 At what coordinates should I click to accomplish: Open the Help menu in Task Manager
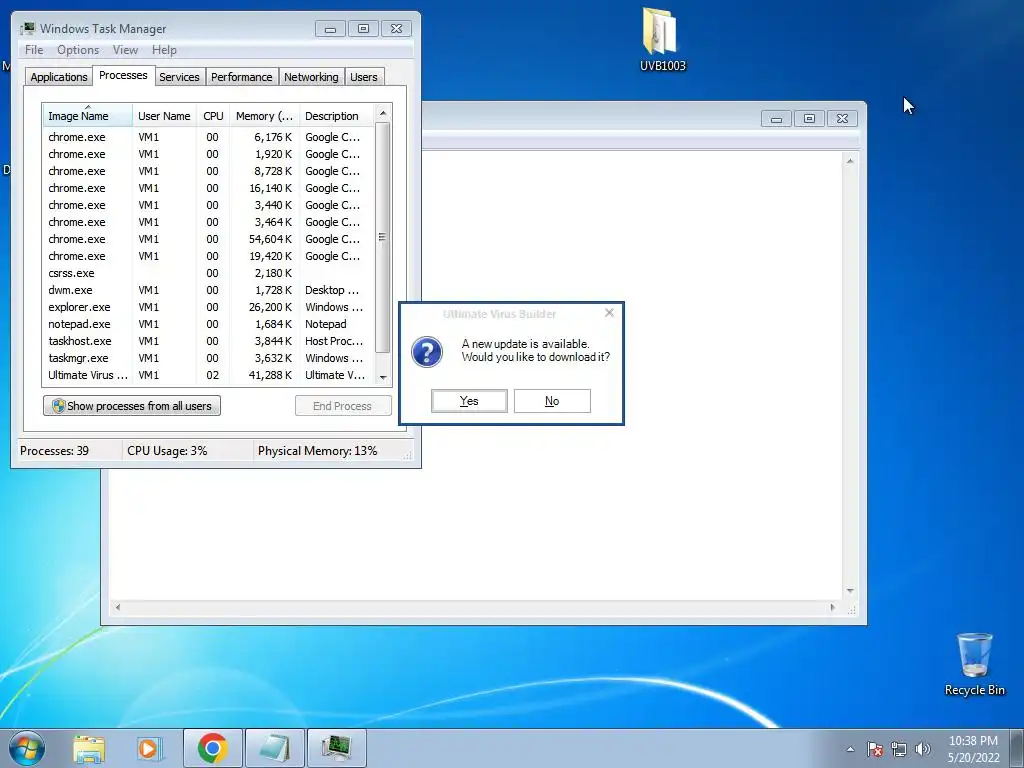[164, 50]
